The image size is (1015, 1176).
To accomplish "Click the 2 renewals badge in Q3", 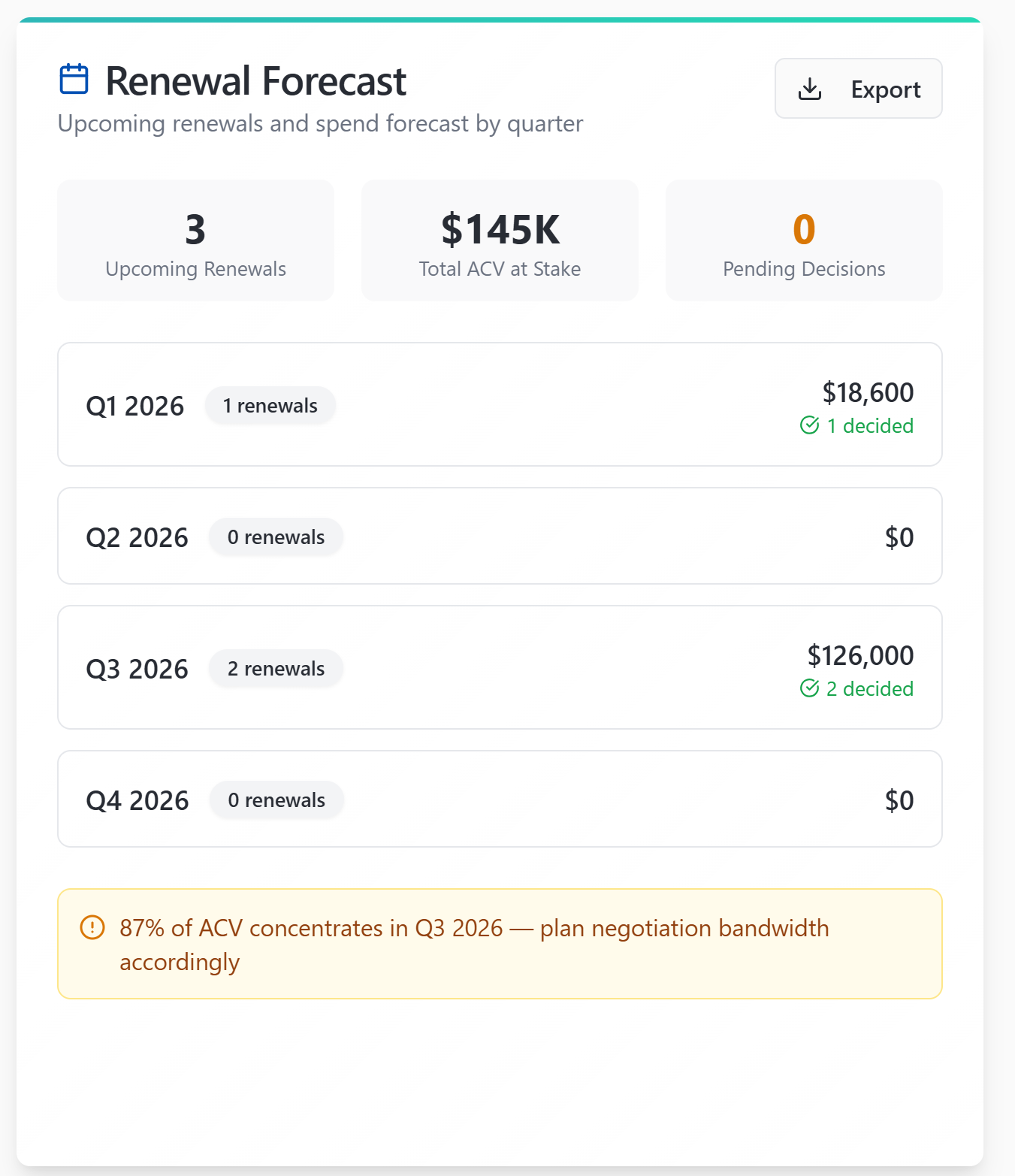I will coord(276,669).
